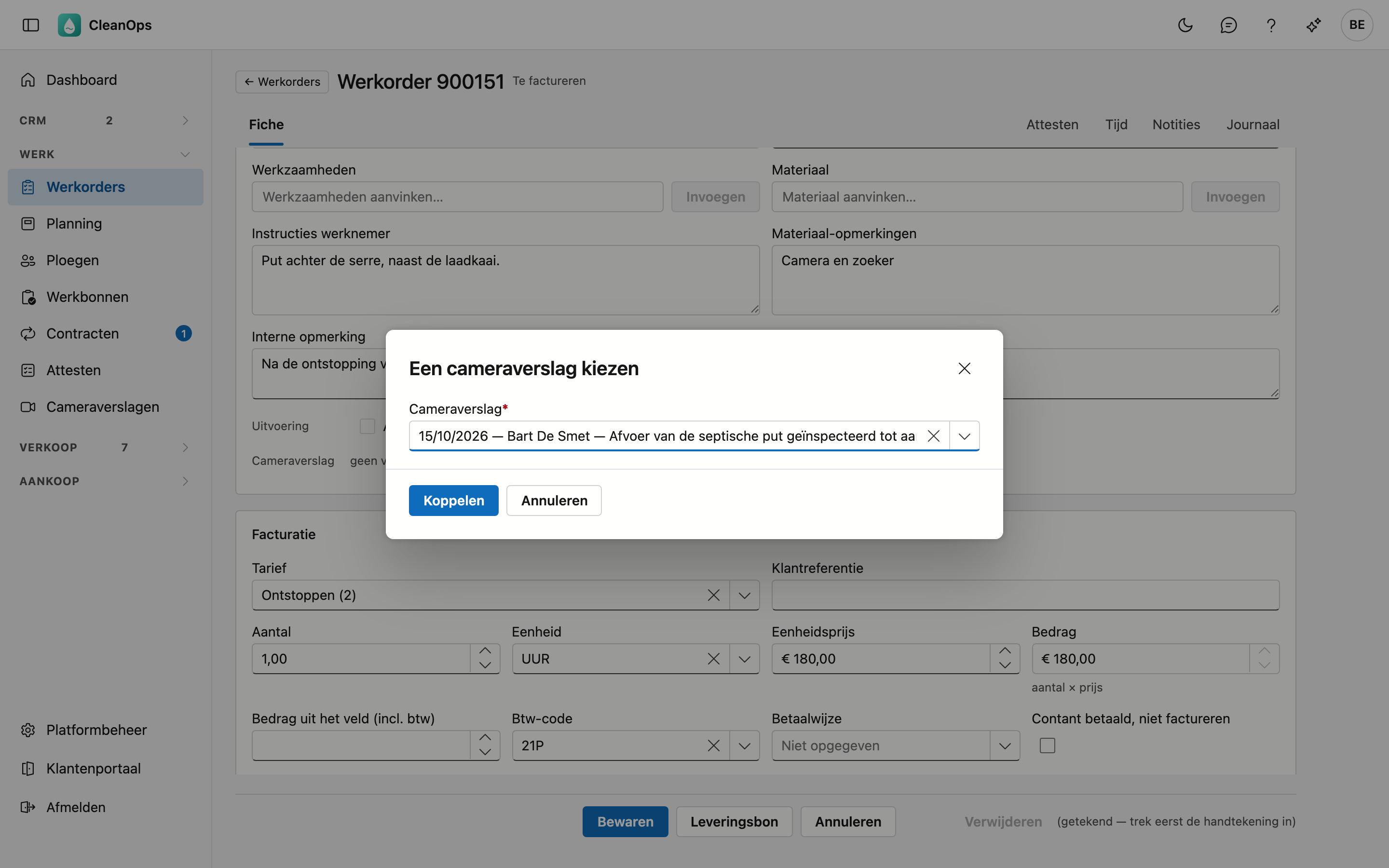Increase Aantal with the up stepper
The image size is (1389, 868).
click(x=485, y=651)
